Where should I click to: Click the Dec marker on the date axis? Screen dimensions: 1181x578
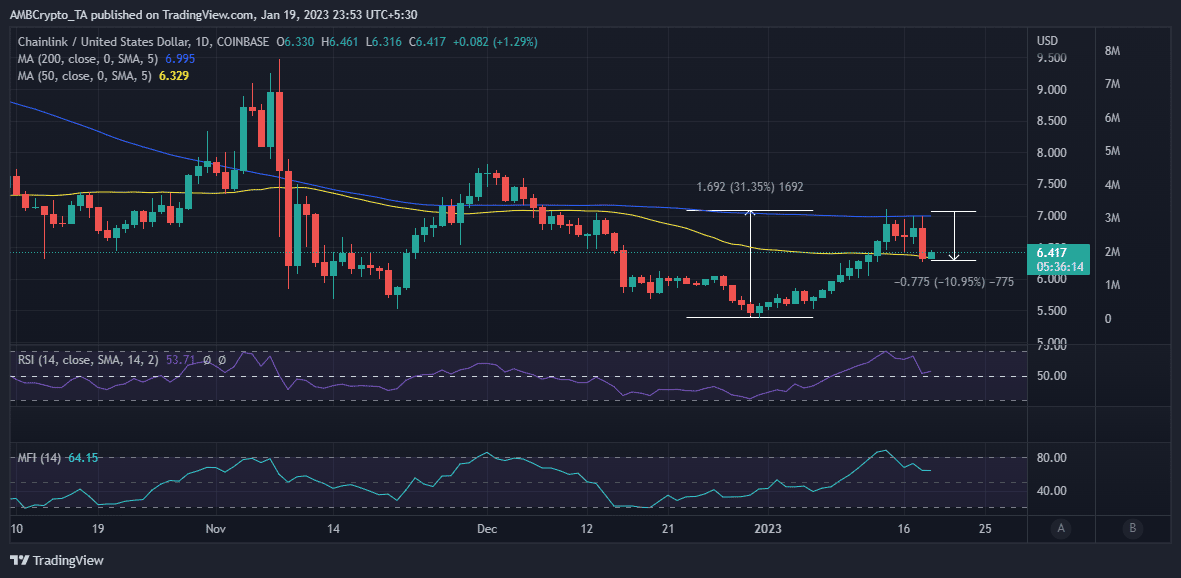(487, 528)
